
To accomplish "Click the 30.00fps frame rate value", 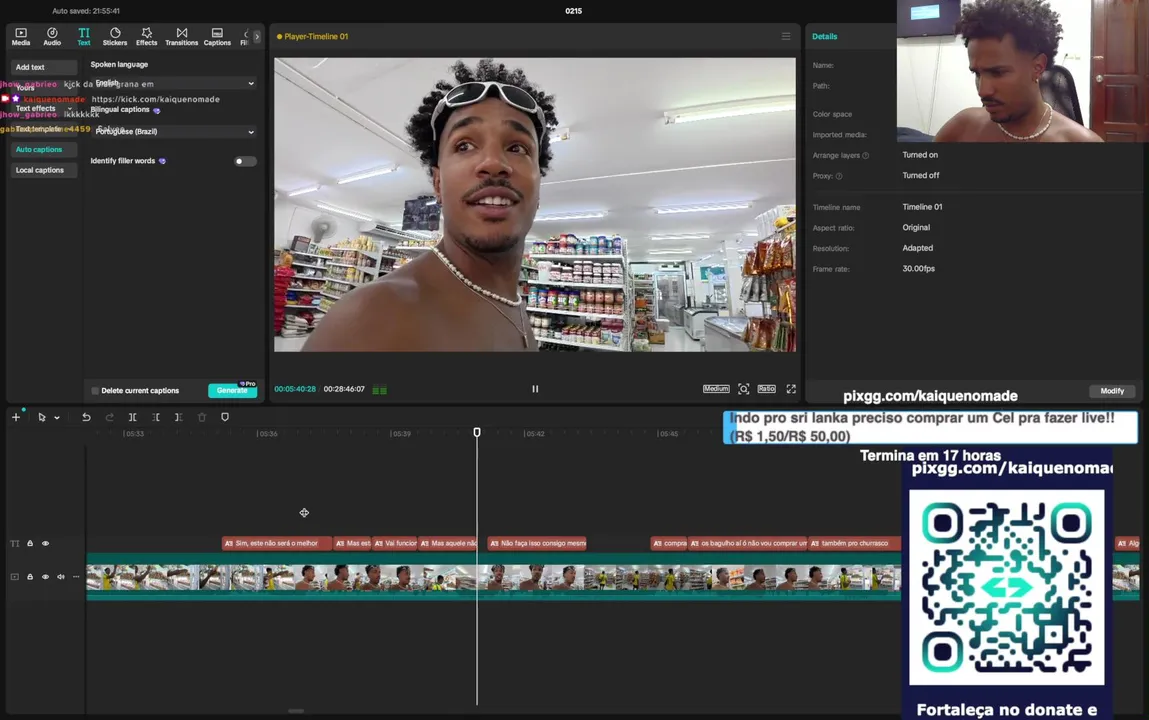I will 918,269.
